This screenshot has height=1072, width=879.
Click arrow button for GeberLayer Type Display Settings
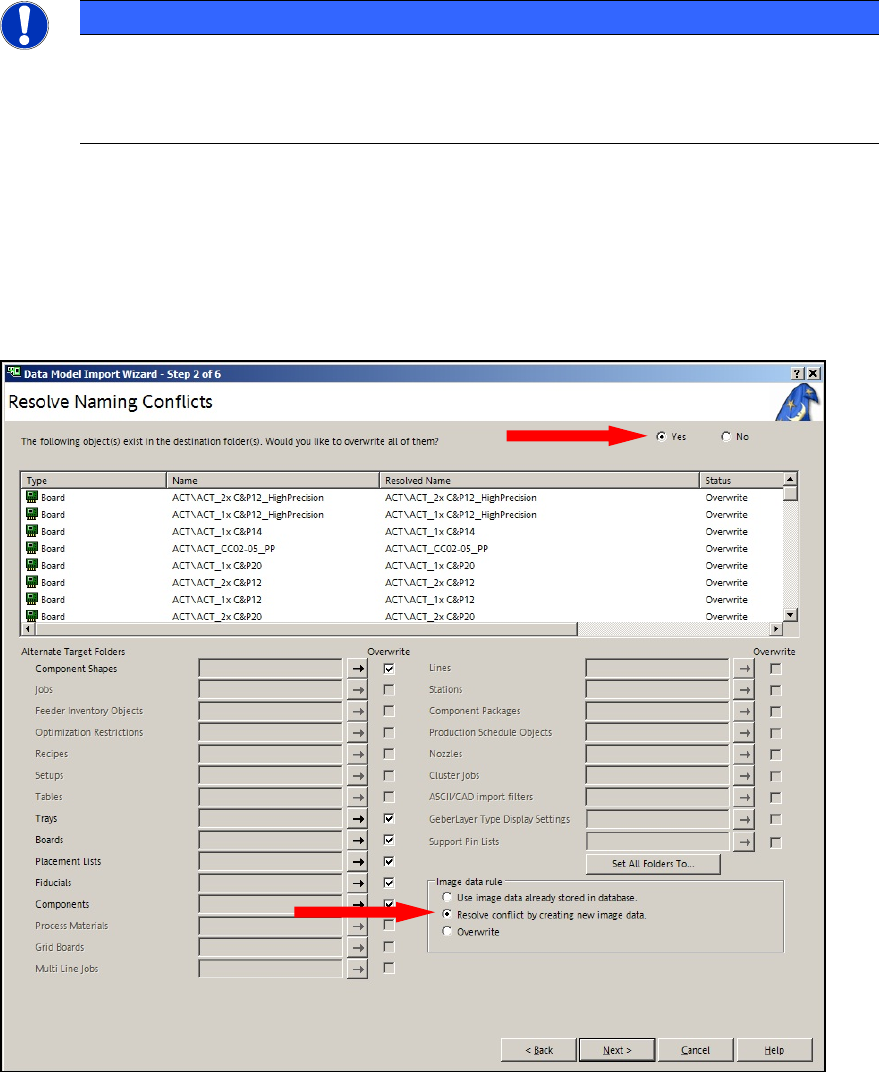(x=744, y=819)
